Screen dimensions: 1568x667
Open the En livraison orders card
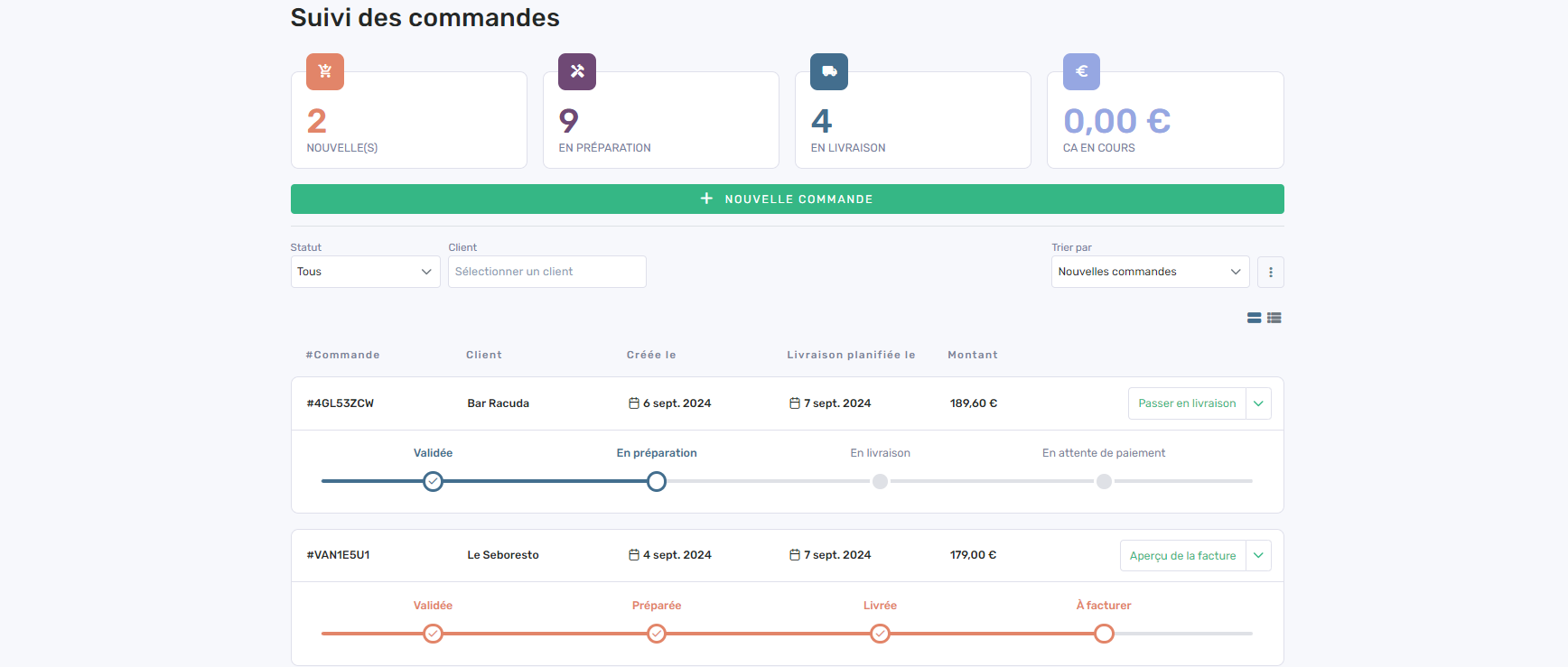click(x=913, y=120)
